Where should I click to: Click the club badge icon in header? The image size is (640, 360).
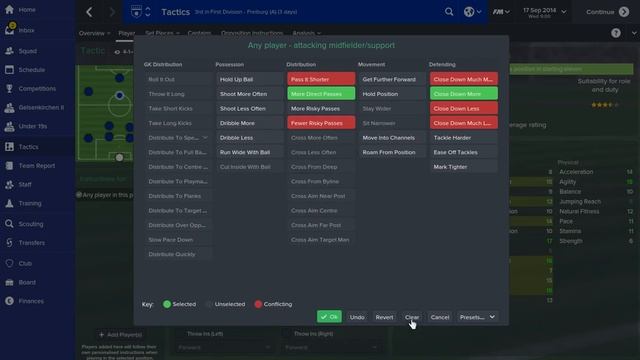[136, 11]
